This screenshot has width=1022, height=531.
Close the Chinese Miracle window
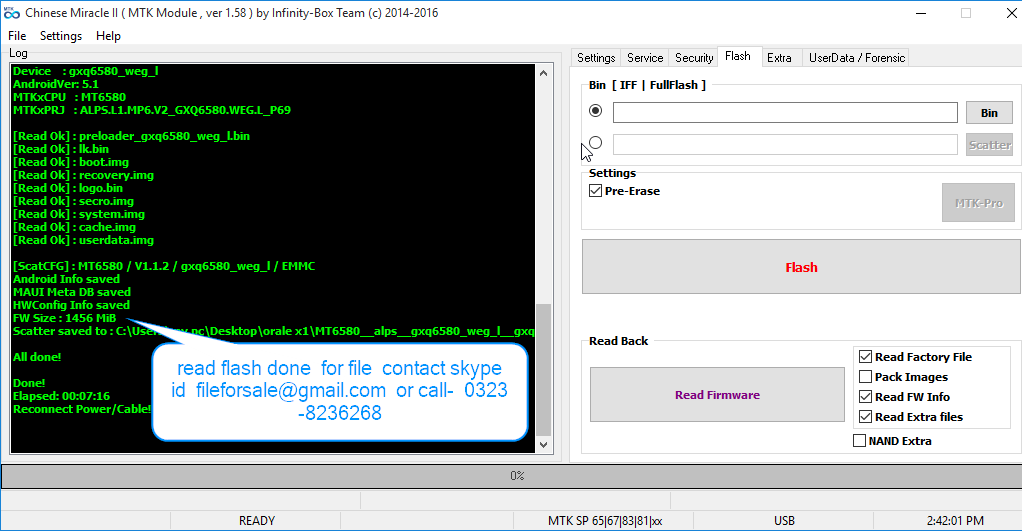[1012, 13]
